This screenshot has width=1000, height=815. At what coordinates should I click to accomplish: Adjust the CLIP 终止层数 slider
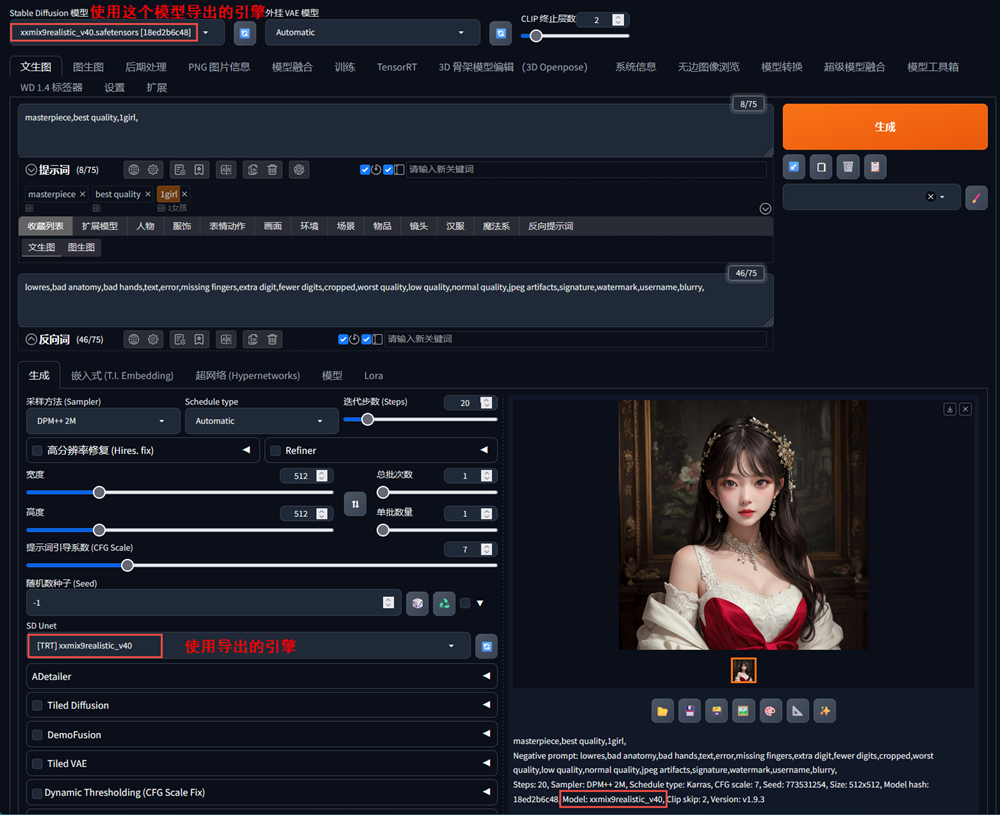(x=575, y=36)
